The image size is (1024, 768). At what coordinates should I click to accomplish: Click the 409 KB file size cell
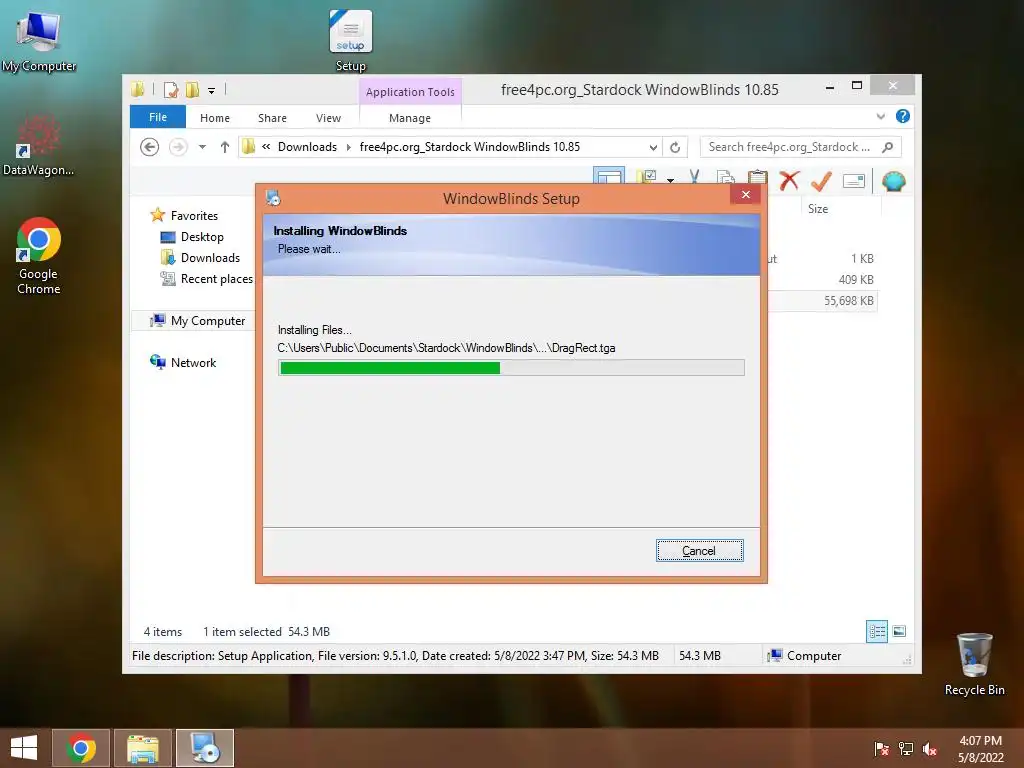(x=856, y=280)
